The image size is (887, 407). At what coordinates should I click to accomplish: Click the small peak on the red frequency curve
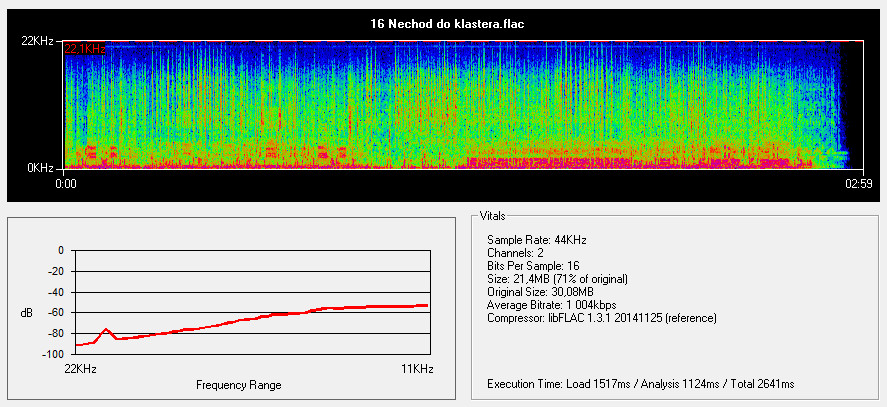[106, 329]
